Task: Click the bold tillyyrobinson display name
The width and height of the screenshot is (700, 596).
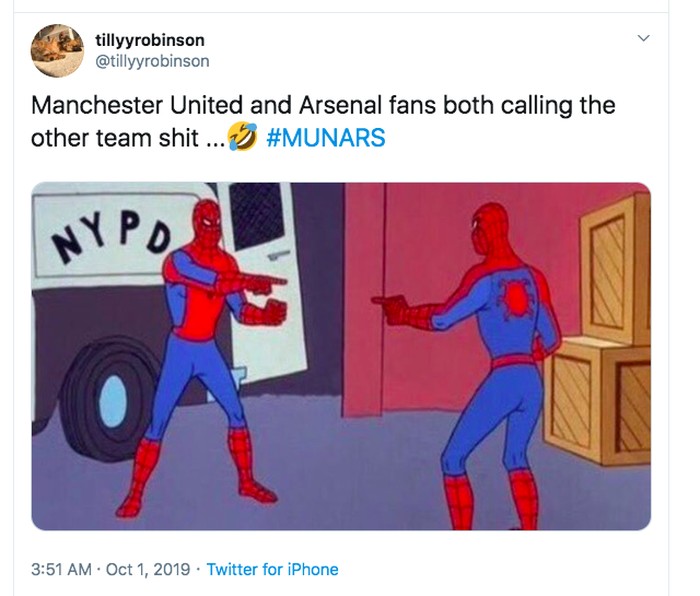Action: pyautogui.click(x=155, y=40)
